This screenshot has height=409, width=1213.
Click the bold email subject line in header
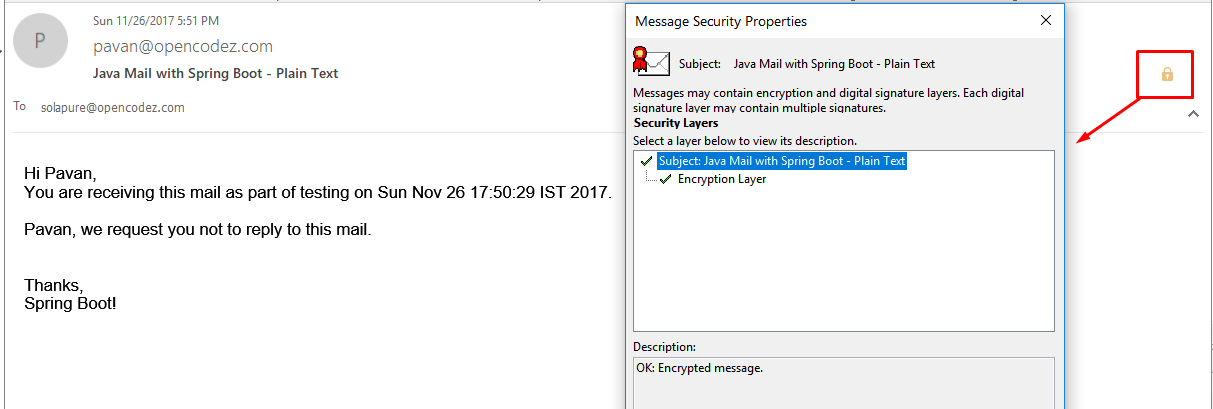click(215, 73)
